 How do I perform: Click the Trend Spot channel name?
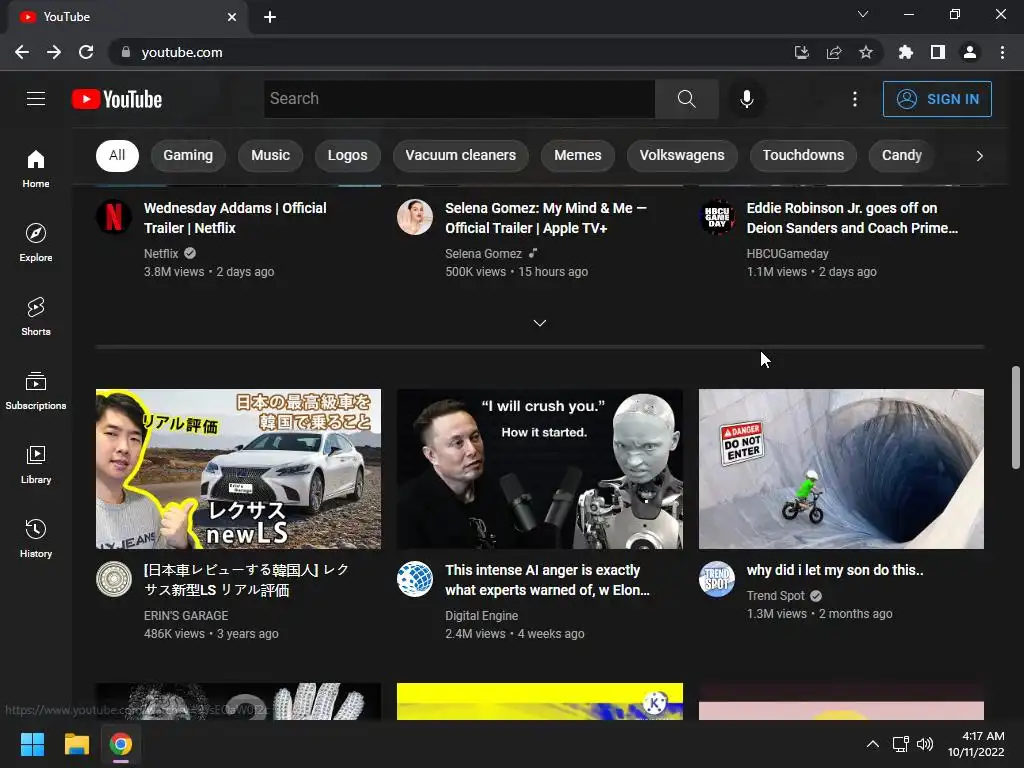[x=776, y=596]
